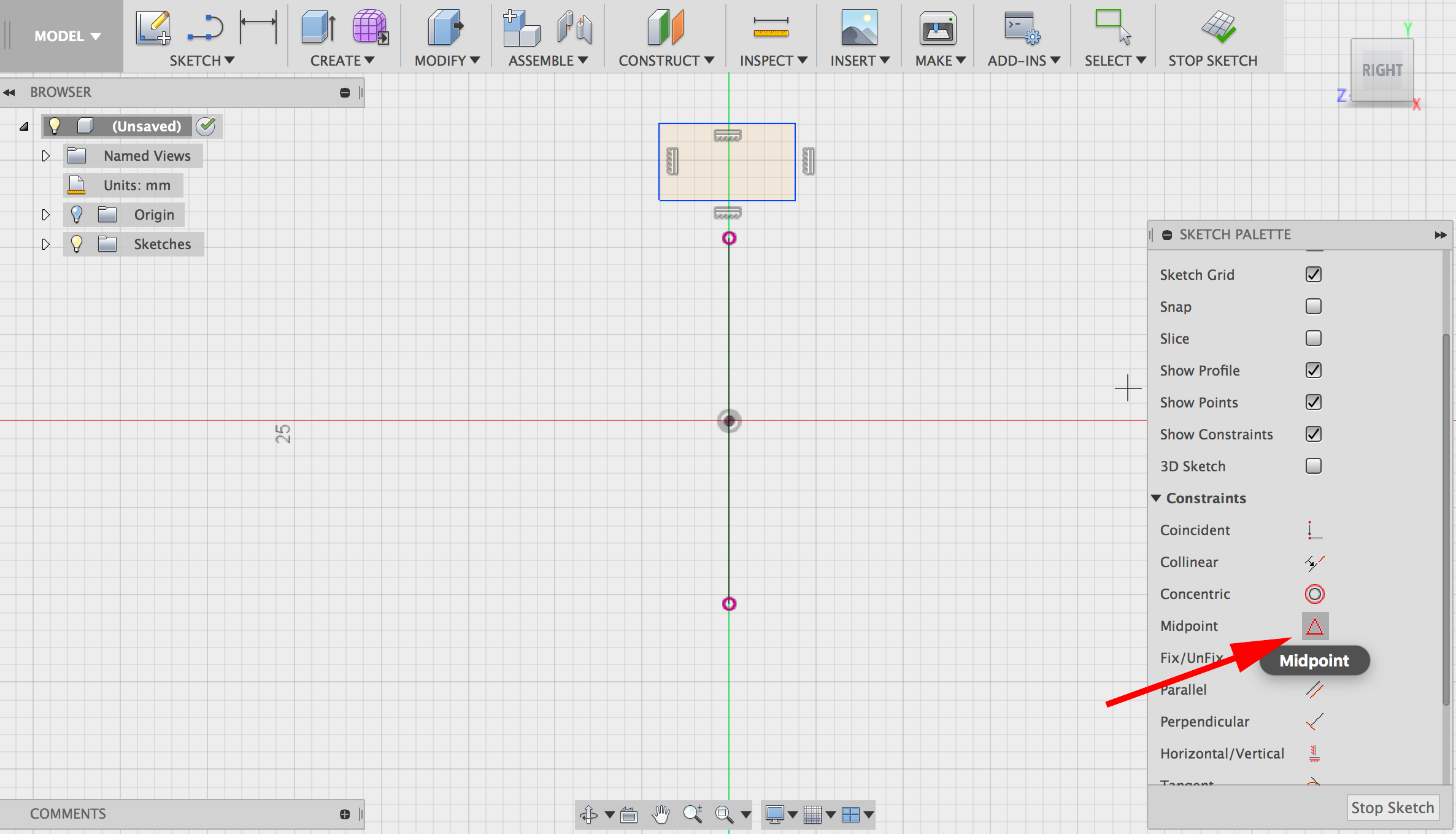Screen dimensions: 1456x834
Task: Click the 3D Print make icon
Action: point(938,28)
